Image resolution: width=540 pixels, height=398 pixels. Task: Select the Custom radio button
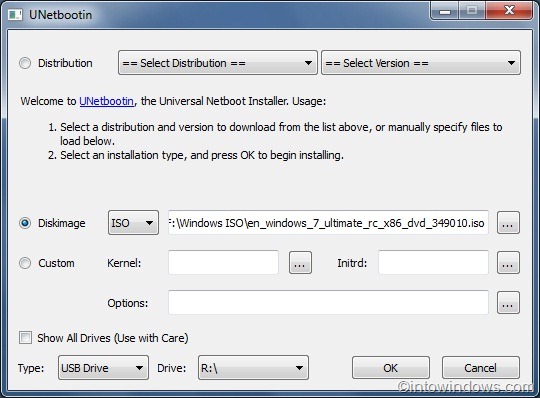[25, 263]
